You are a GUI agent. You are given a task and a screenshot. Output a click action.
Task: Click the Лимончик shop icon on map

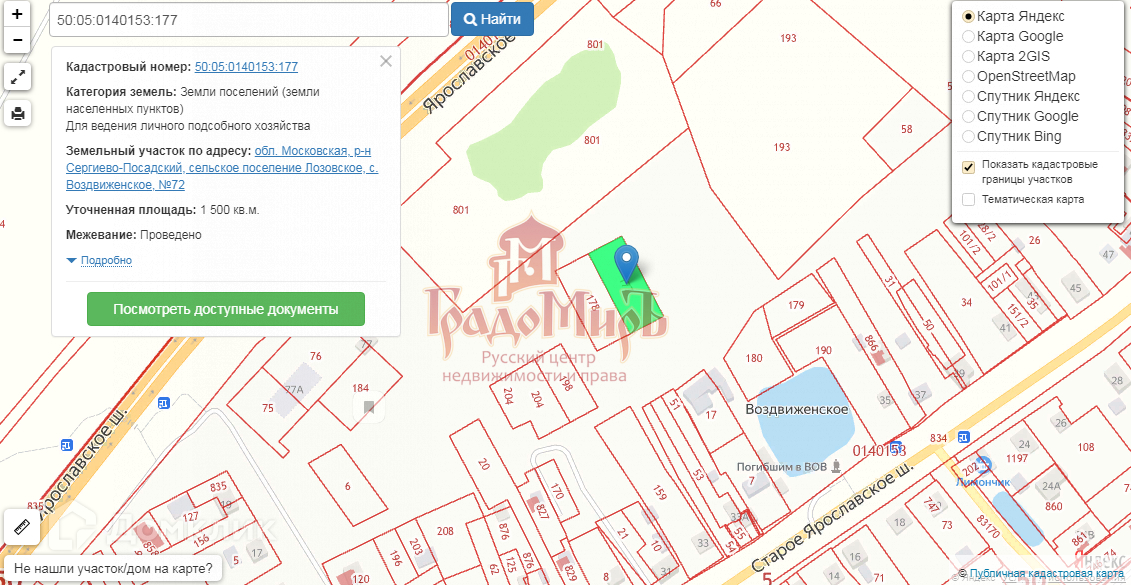983,464
